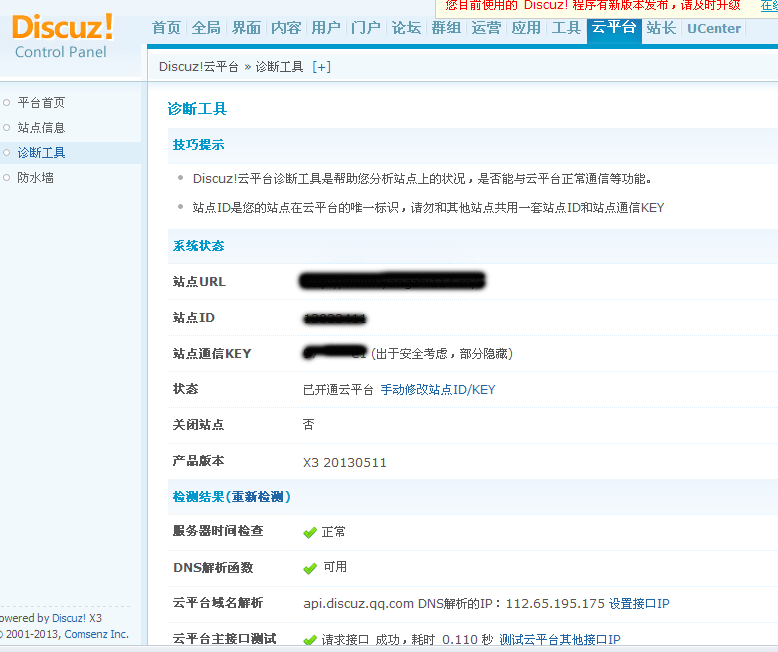Open the 界面 top menu
The image size is (778, 652).
[246, 28]
